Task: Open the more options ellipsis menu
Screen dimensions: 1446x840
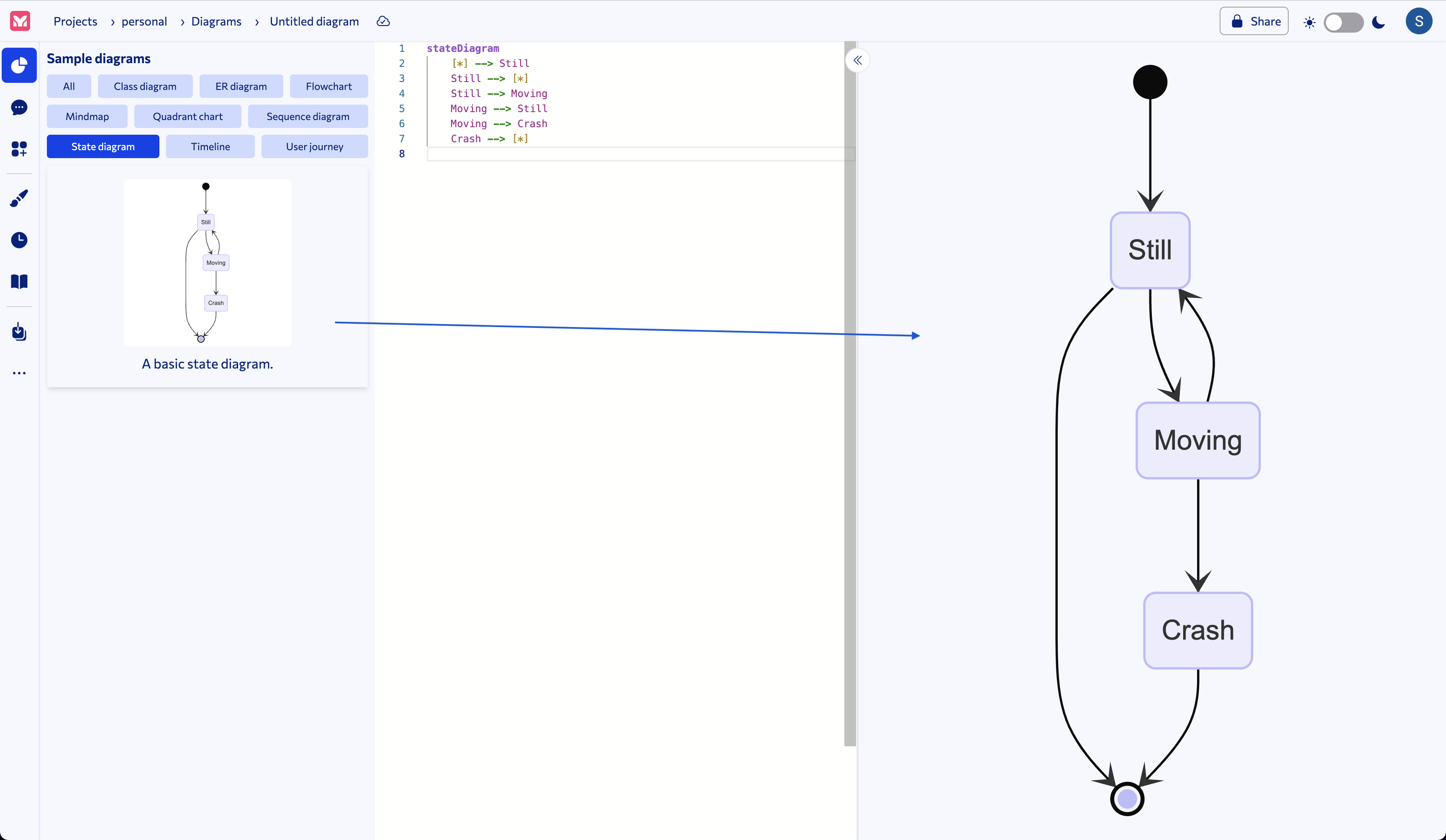Action: [x=19, y=373]
